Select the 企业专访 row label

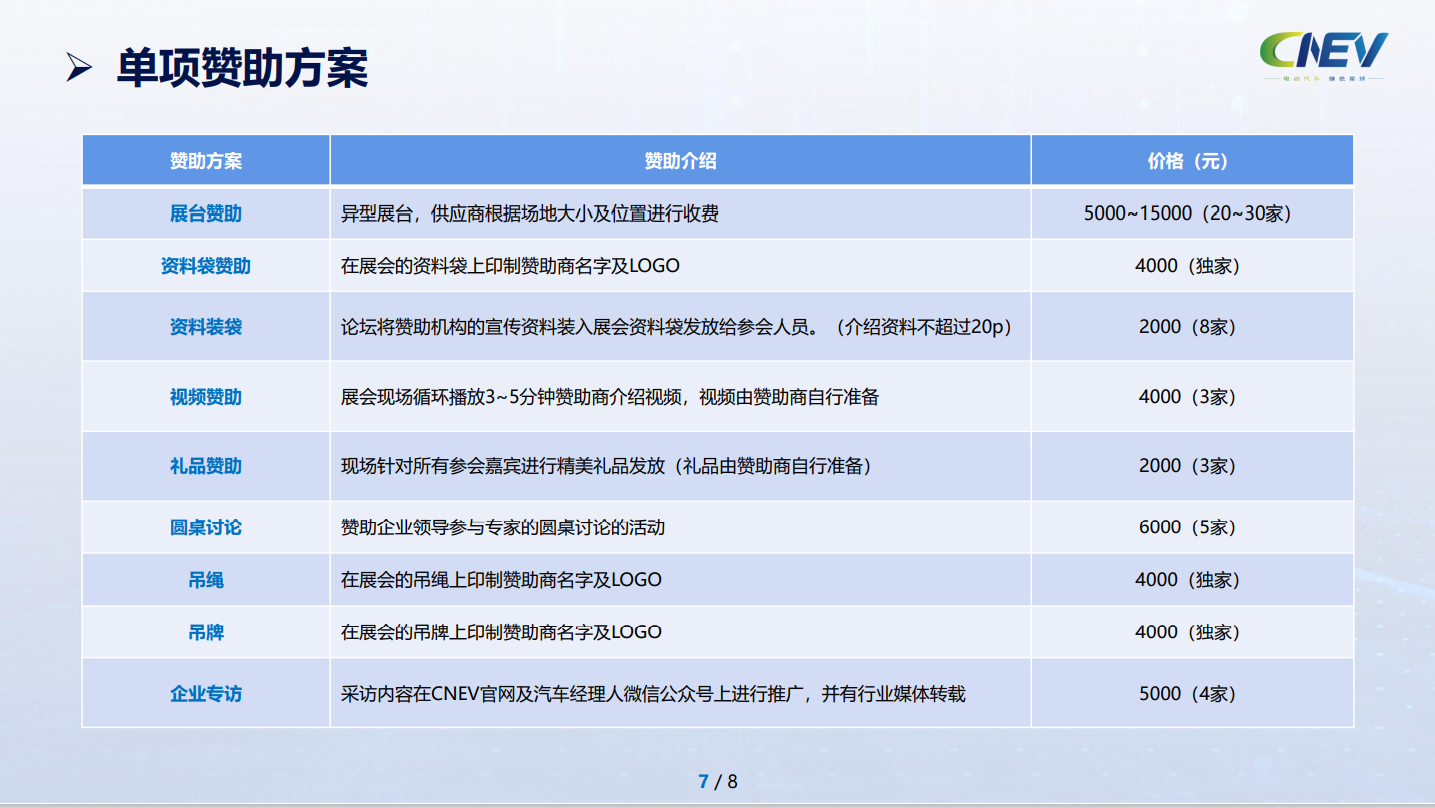coord(206,693)
